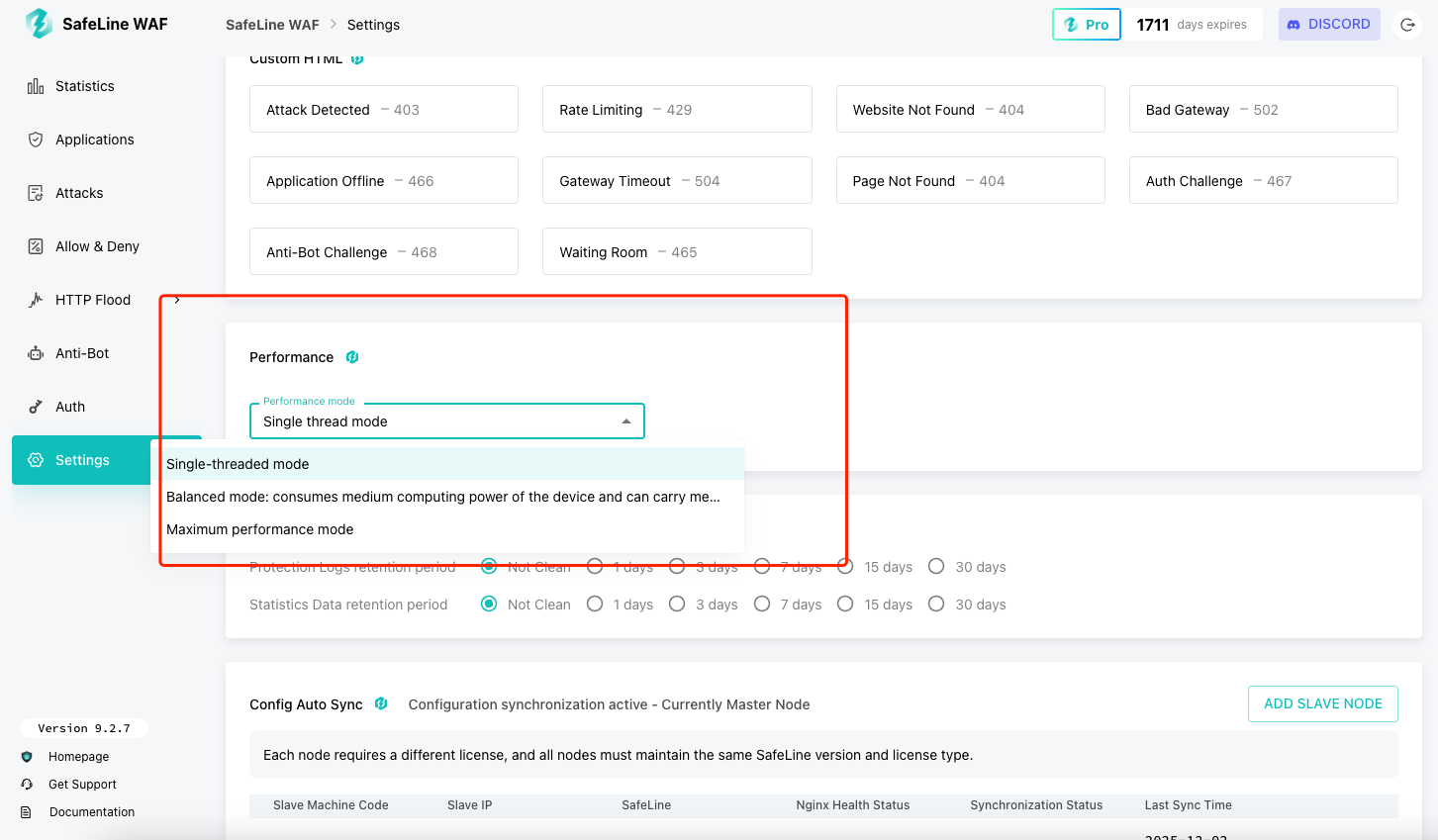Click the Auth key icon
Screen dimensions: 1438x840
click(x=36, y=407)
